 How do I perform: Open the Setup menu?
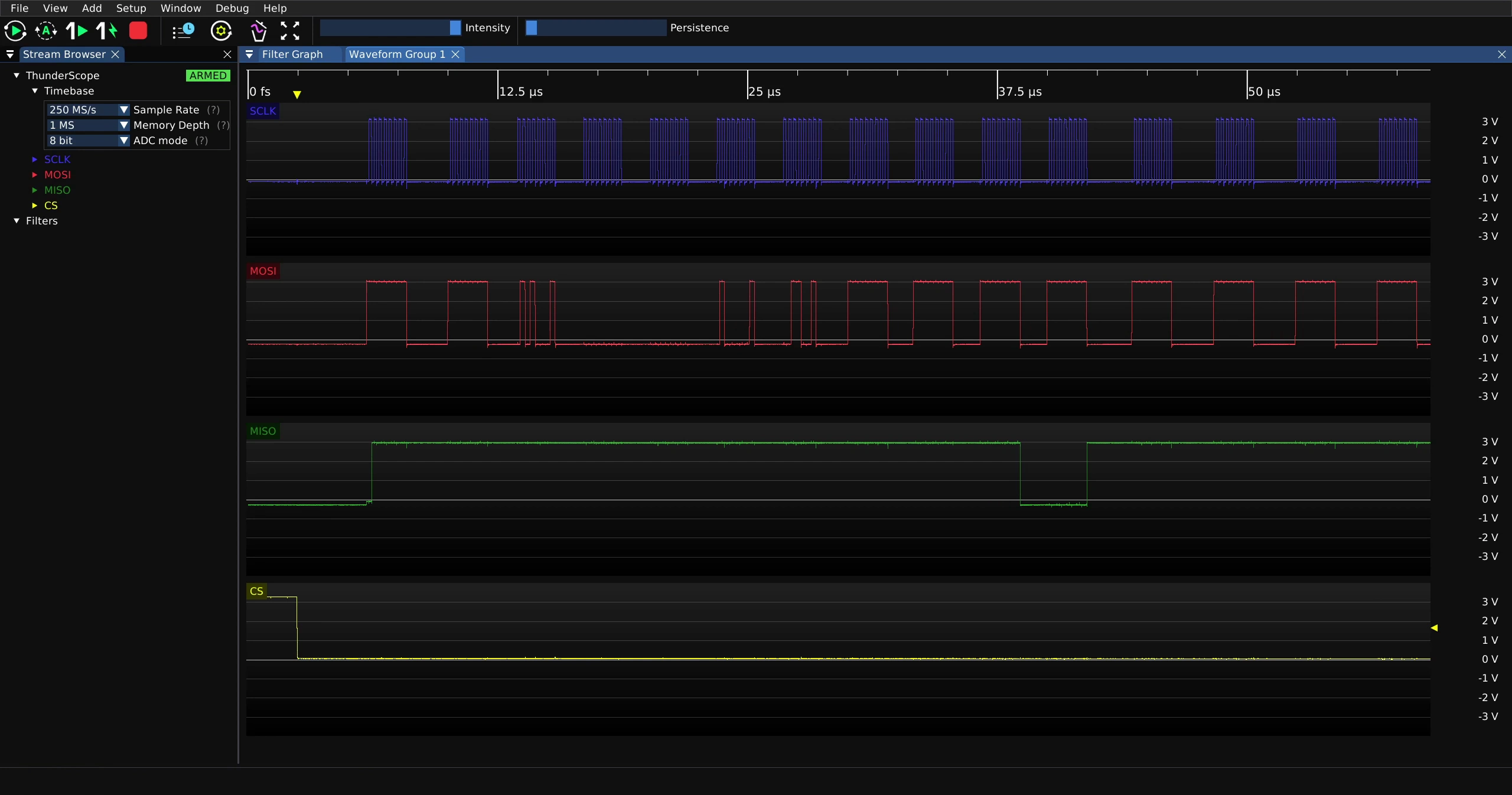coord(131,8)
